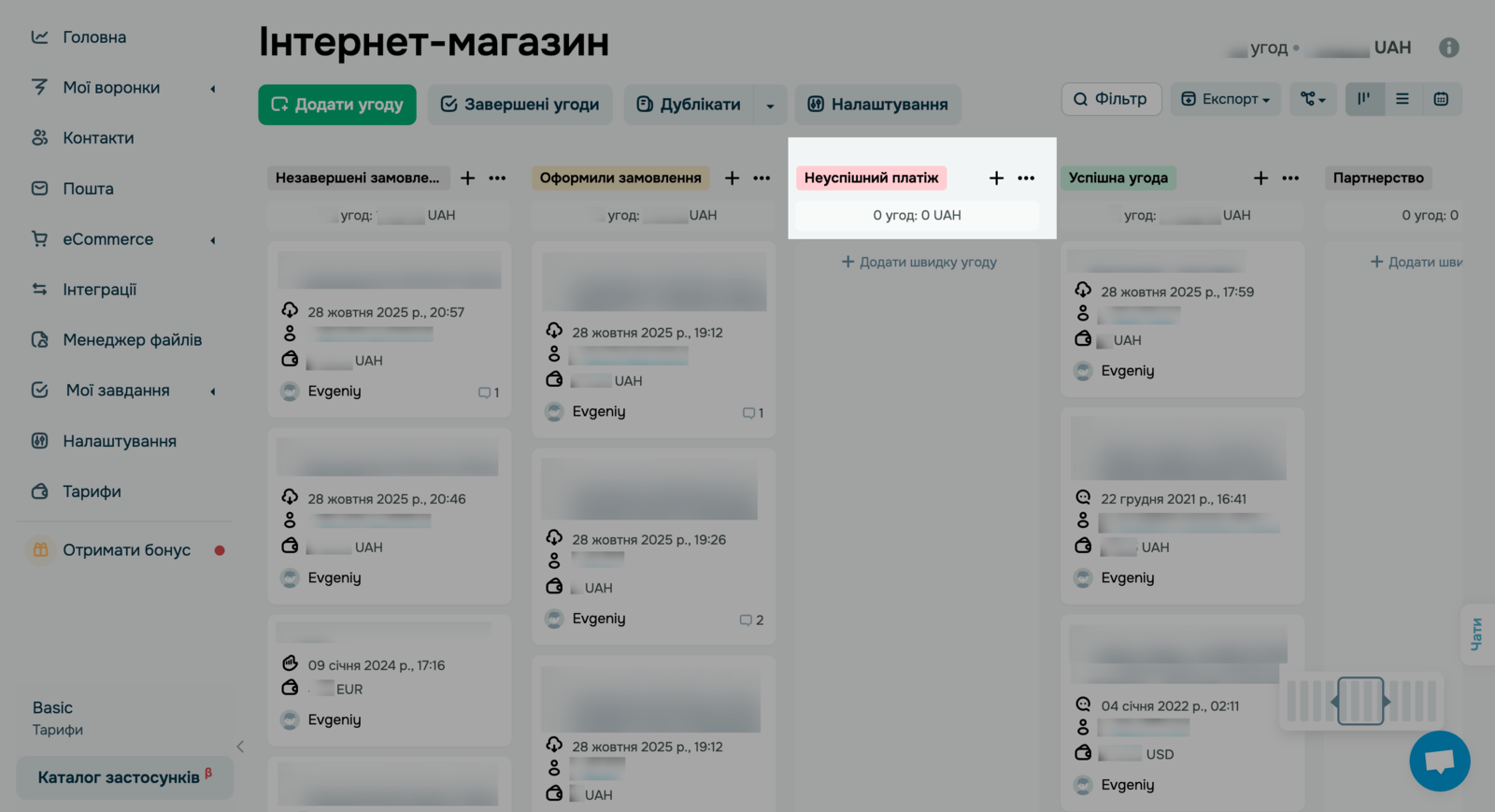Click the board minimap navigator handle
1495x812 pixels.
pyautogui.click(x=1360, y=701)
